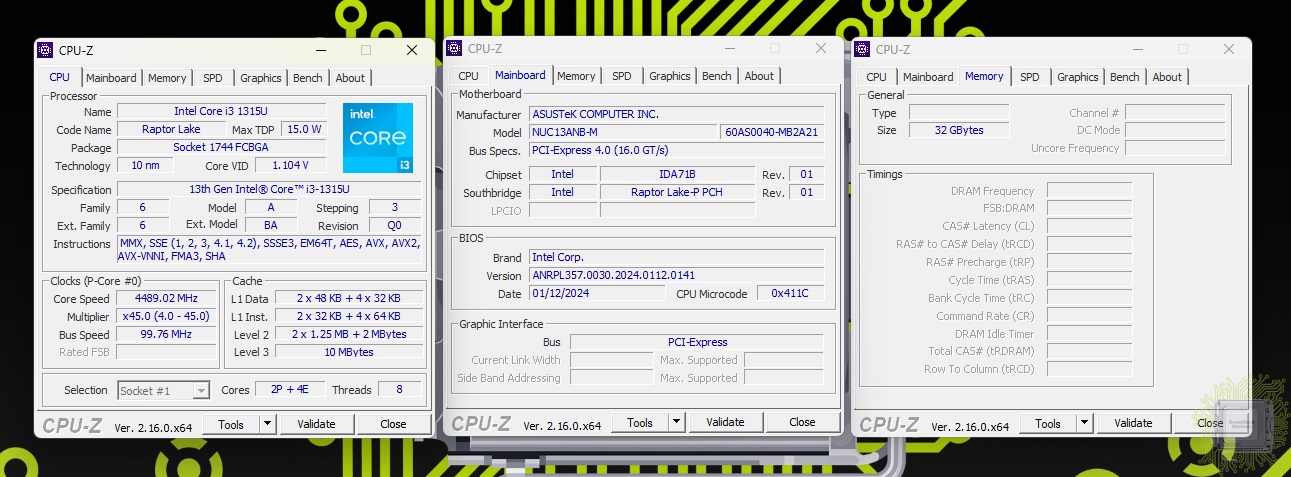
Task: Open Graphics tab in right window
Action: (x=1078, y=77)
